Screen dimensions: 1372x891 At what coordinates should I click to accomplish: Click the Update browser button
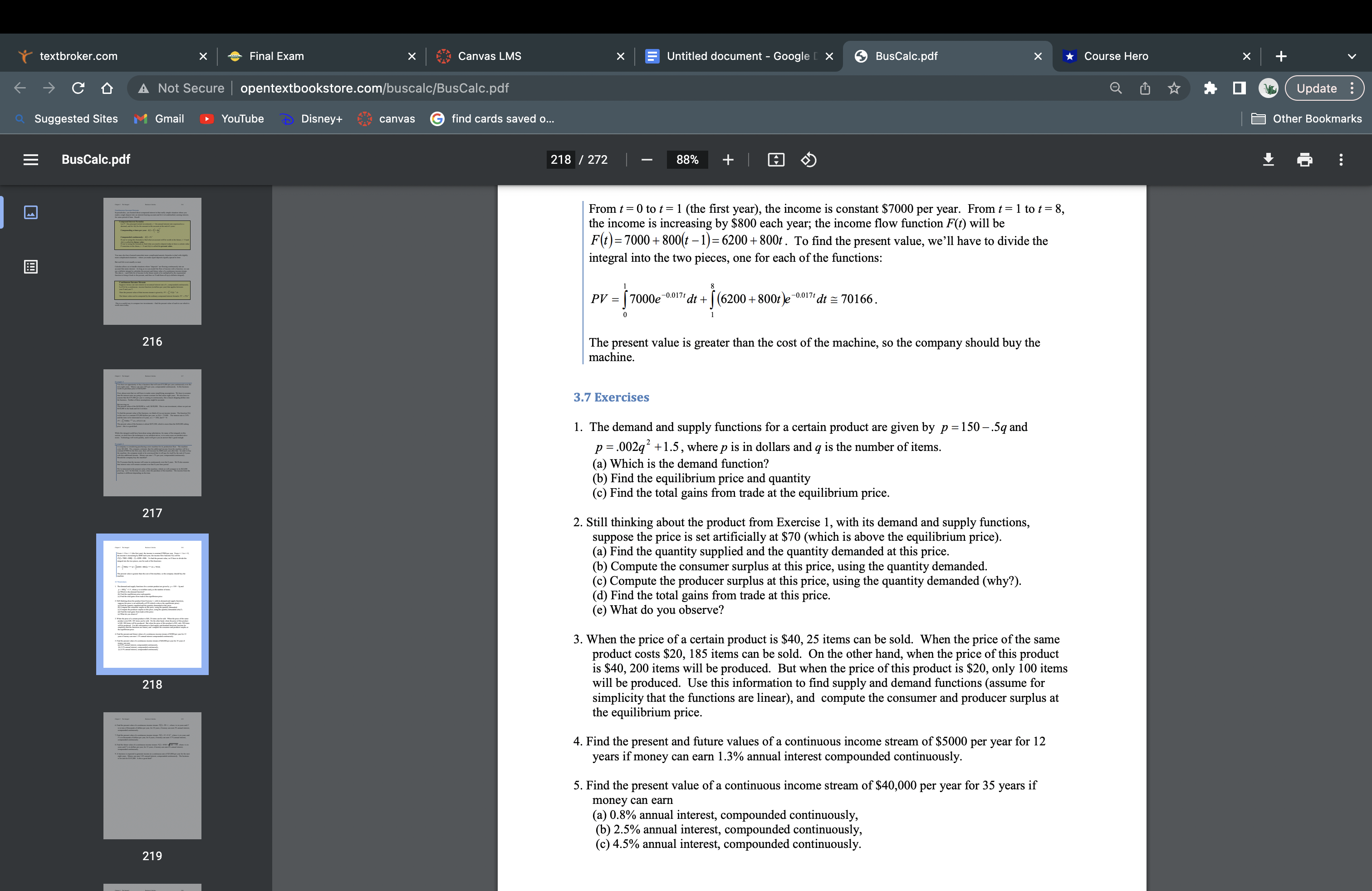pos(1317,88)
